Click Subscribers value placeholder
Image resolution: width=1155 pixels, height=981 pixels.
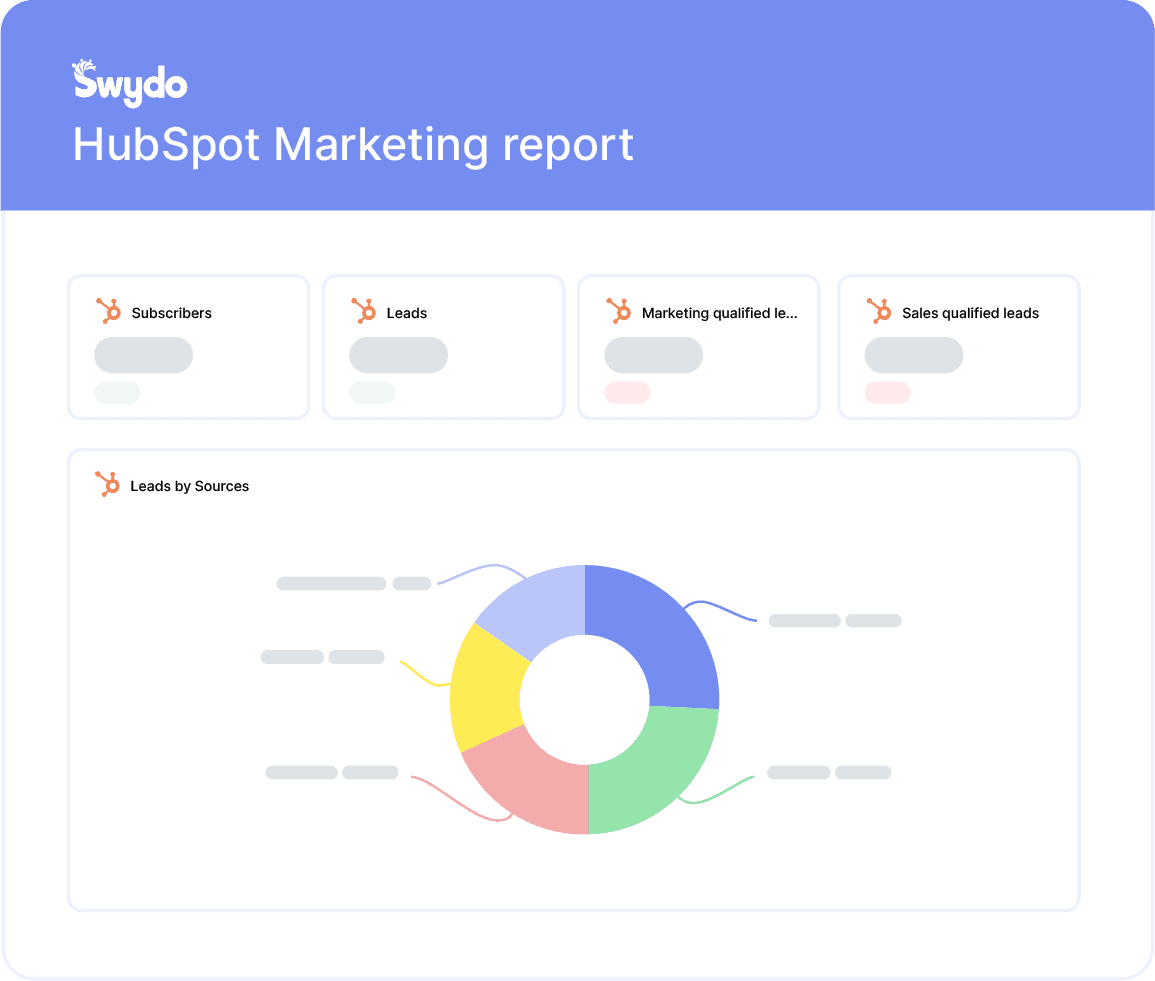pos(144,355)
